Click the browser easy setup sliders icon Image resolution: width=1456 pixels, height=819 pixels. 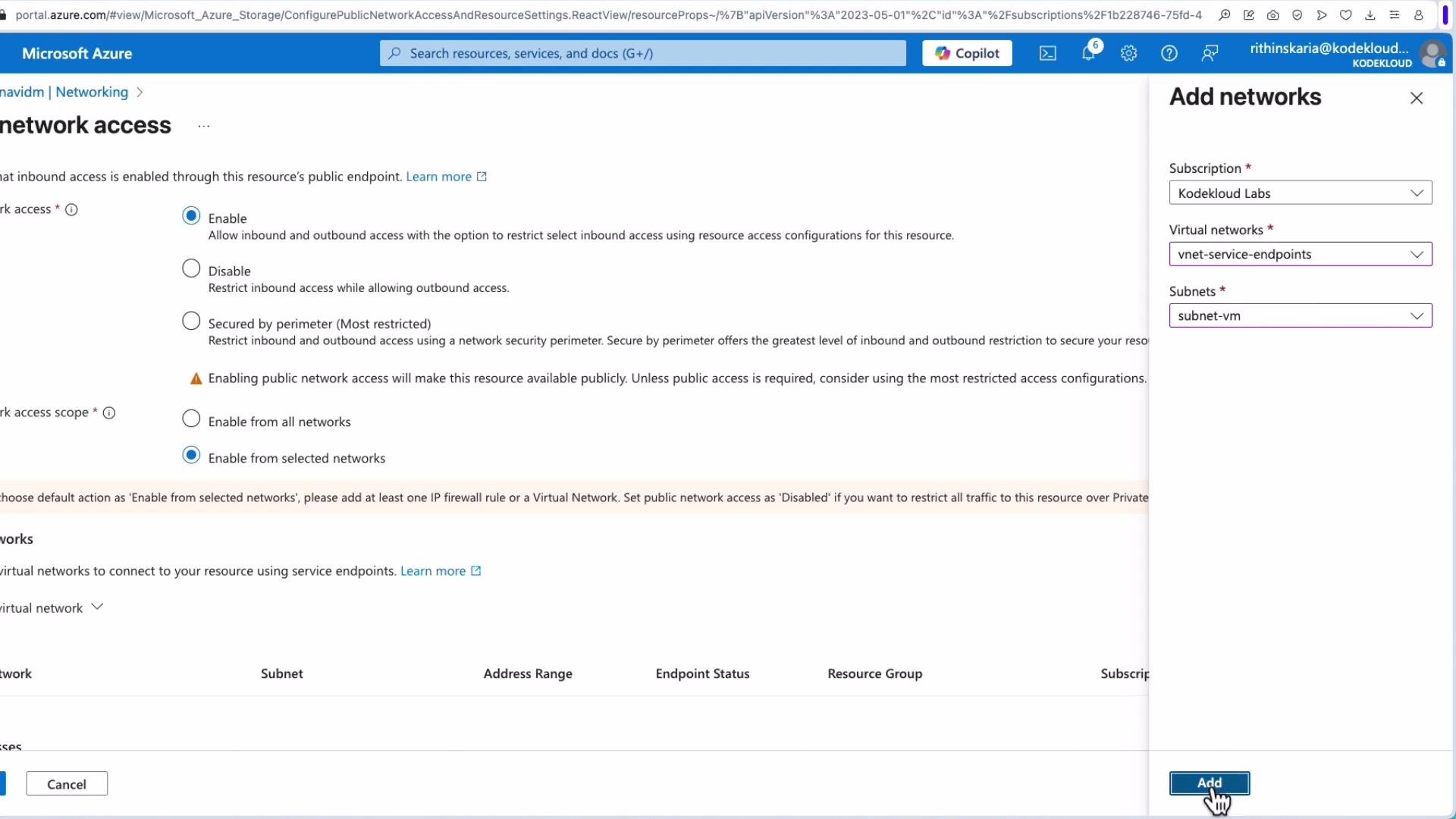(1395, 15)
